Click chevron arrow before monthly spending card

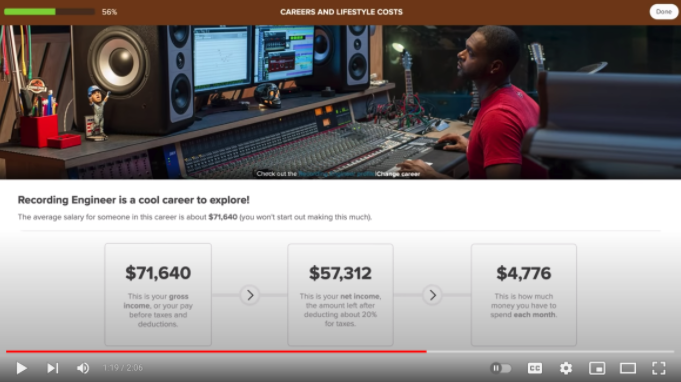coord(432,295)
